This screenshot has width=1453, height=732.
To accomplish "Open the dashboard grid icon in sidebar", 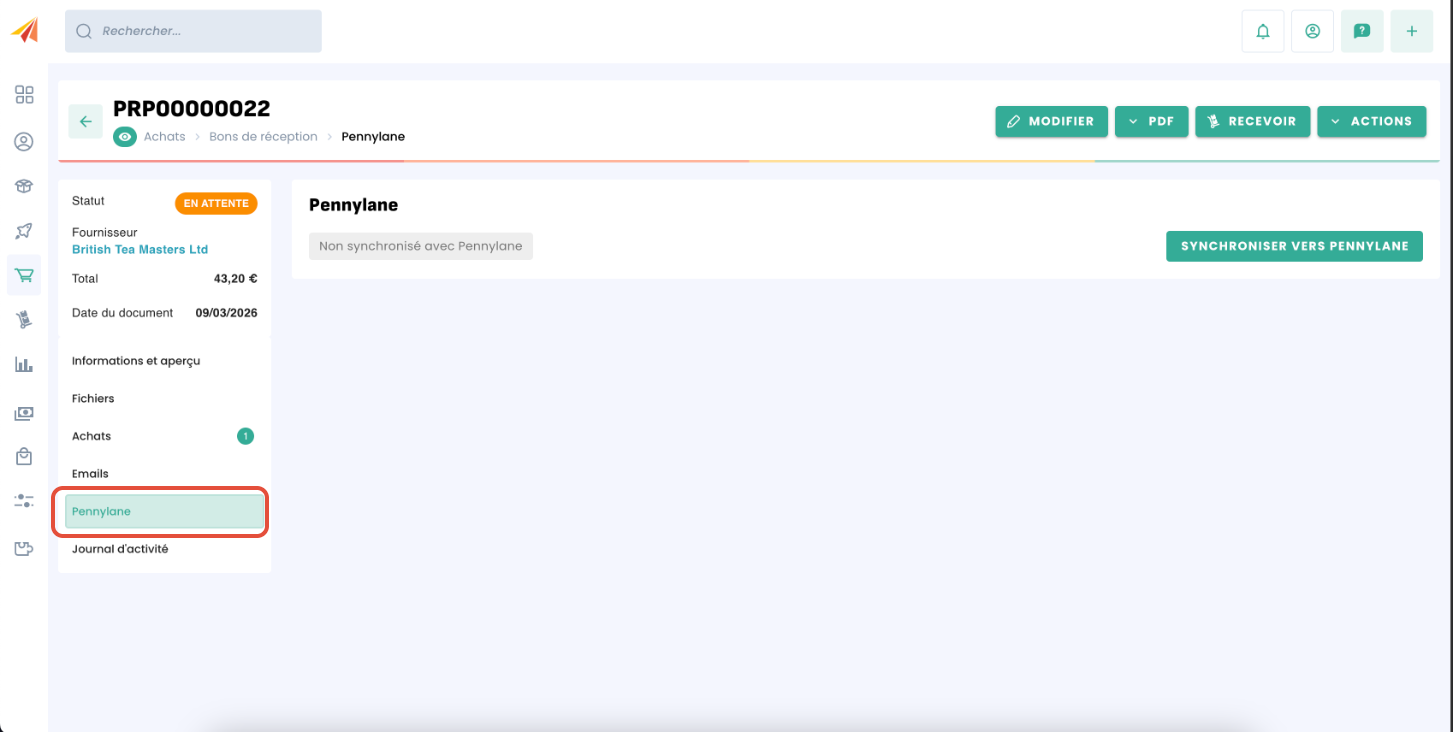I will pyautogui.click(x=24, y=95).
